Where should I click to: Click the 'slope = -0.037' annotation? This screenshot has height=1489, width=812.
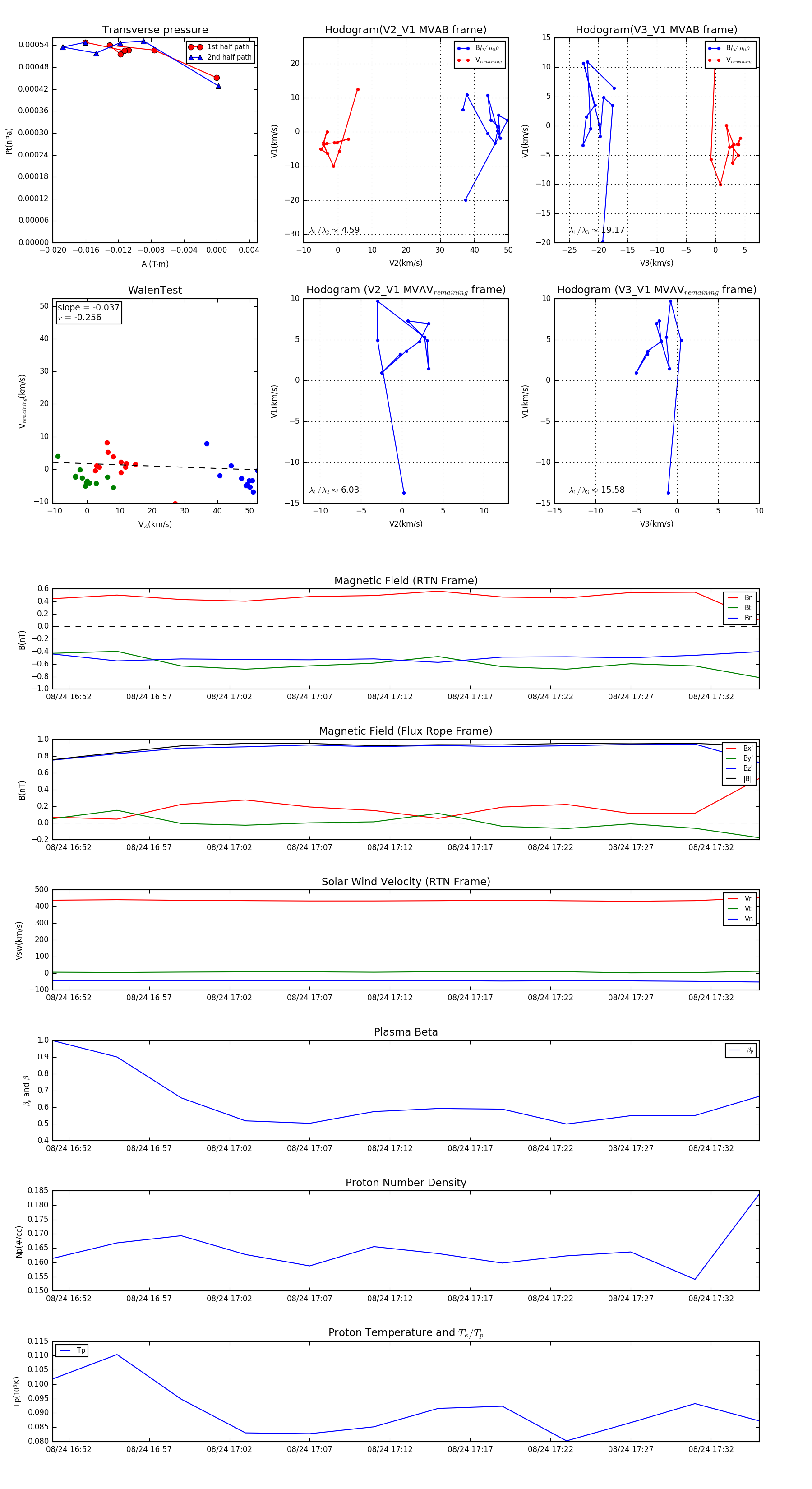(88, 308)
